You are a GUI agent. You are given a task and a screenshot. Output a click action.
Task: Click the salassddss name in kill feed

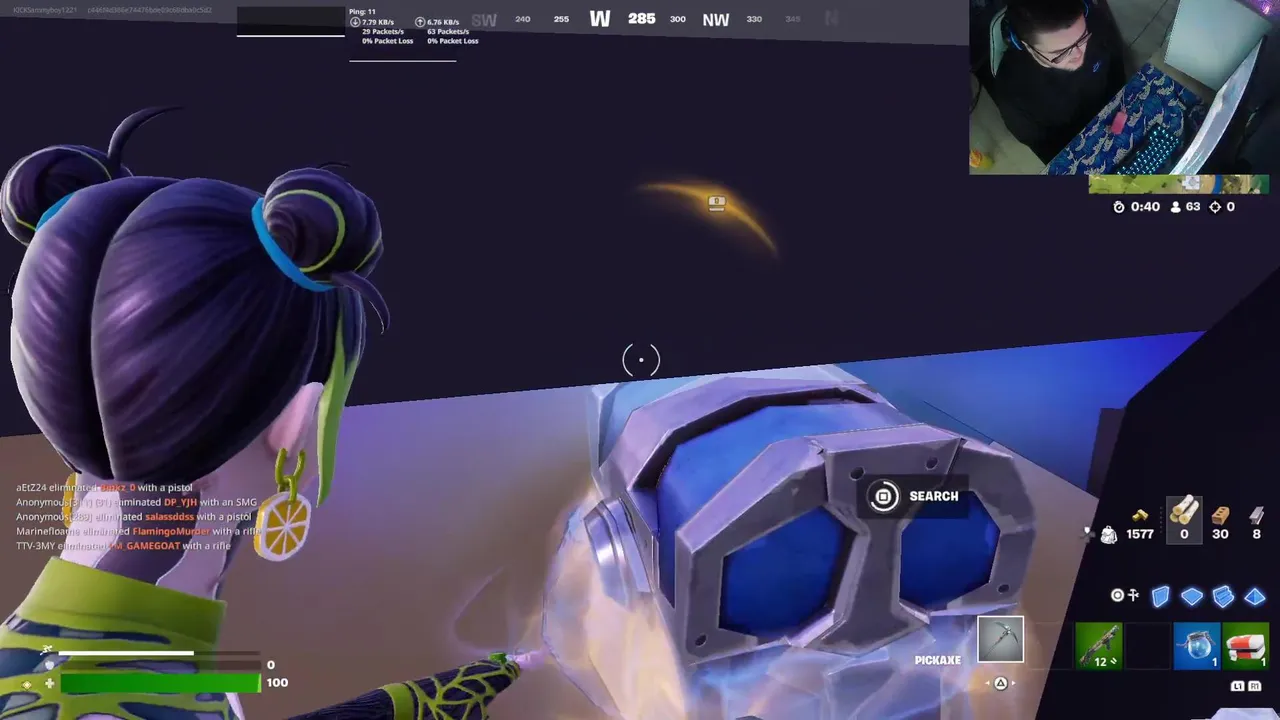coord(169,517)
